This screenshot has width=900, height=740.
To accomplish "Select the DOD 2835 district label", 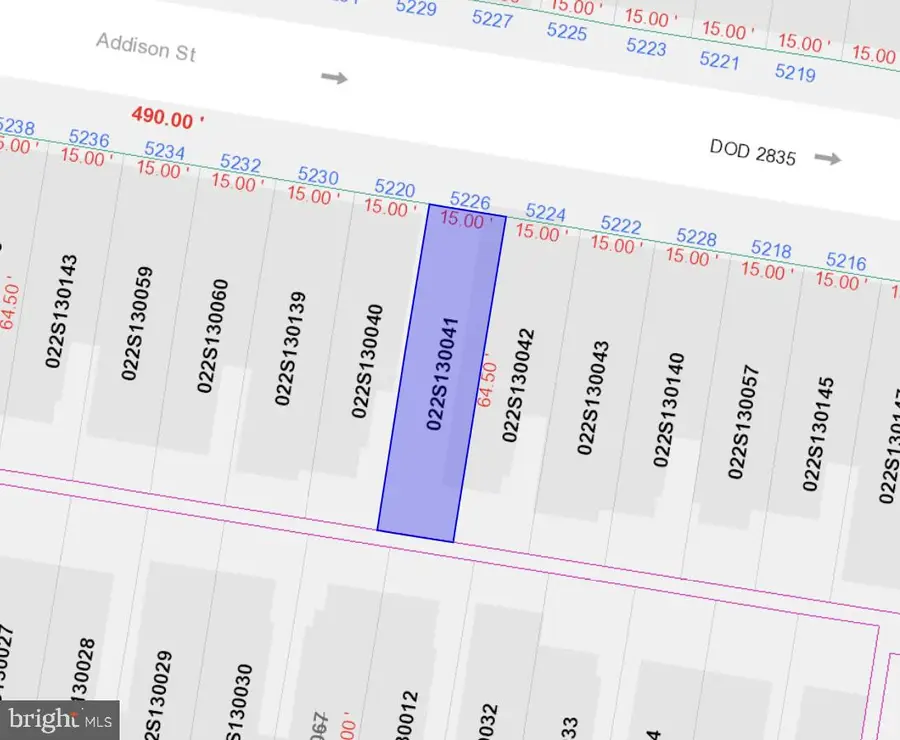I will (x=752, y=152).
